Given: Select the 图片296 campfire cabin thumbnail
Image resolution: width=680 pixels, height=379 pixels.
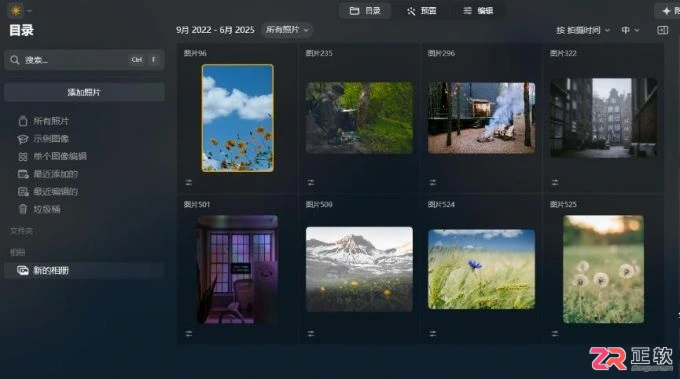Looking at the screenshot, I should click(x=481, y=118).
